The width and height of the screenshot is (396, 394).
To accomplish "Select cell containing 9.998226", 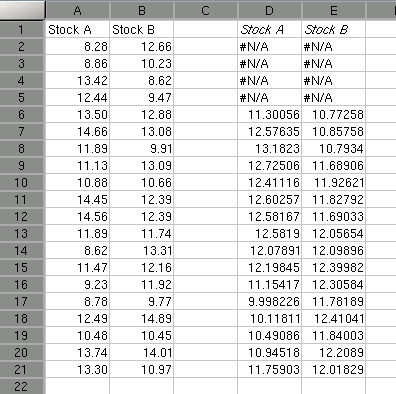I will click(270, 301).
